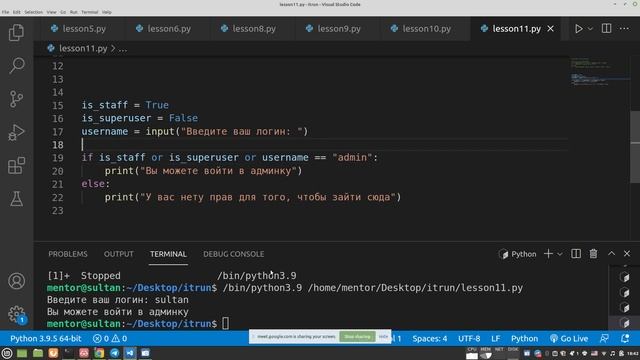
Task: Run Python file with play button
Action: tap(578, 29)
